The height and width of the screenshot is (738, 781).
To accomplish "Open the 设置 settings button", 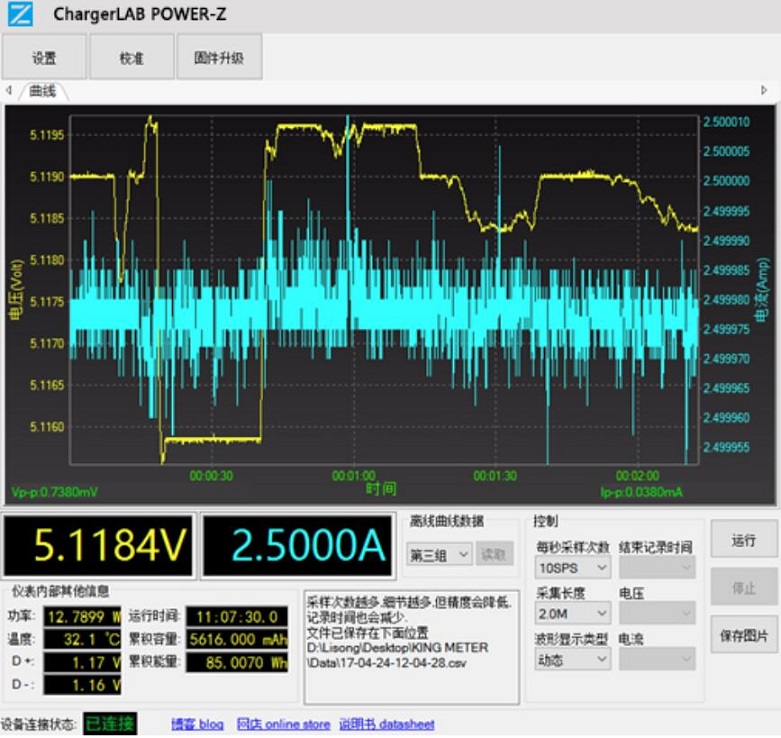I will [x=44, y=58].
